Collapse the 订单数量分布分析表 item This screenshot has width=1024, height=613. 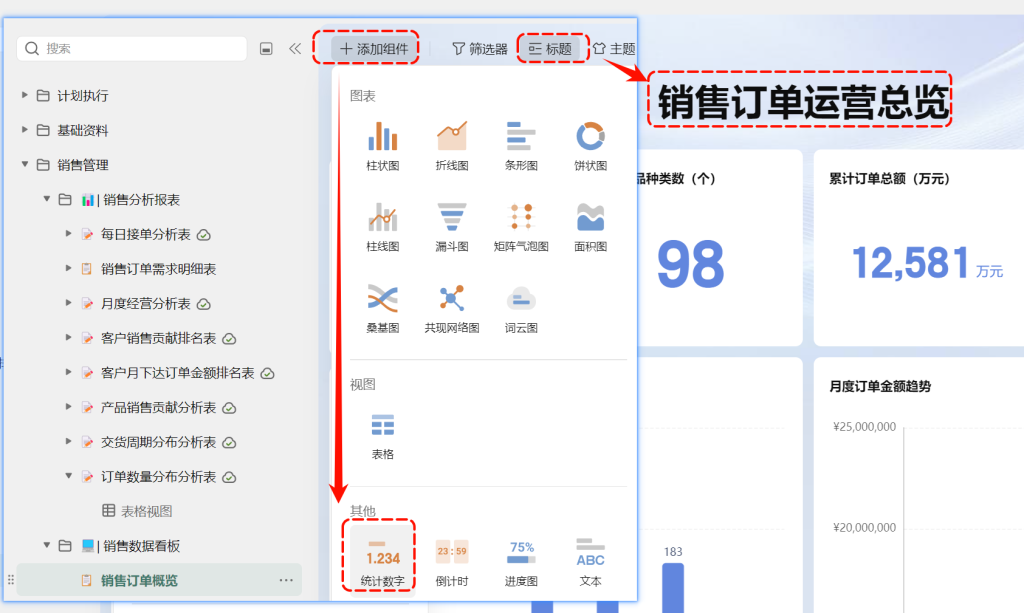tap(68, 475)
